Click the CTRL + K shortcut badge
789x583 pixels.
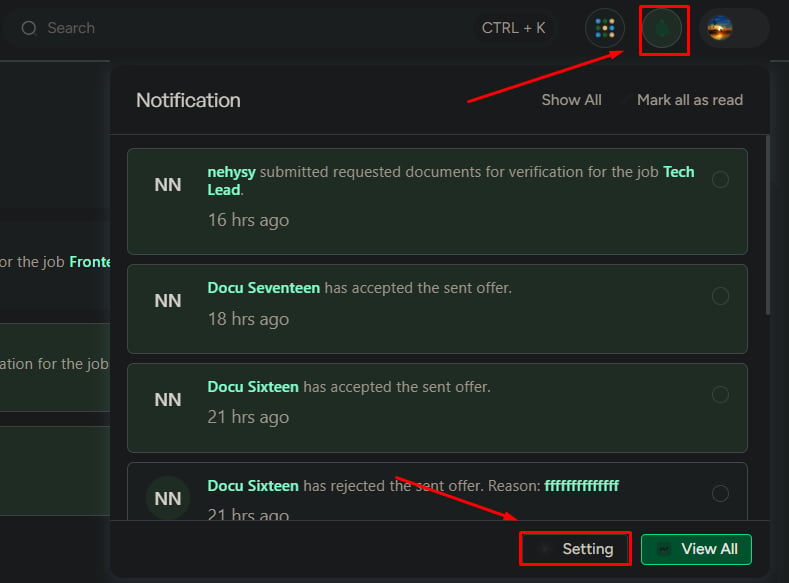[x=513, y=28]
